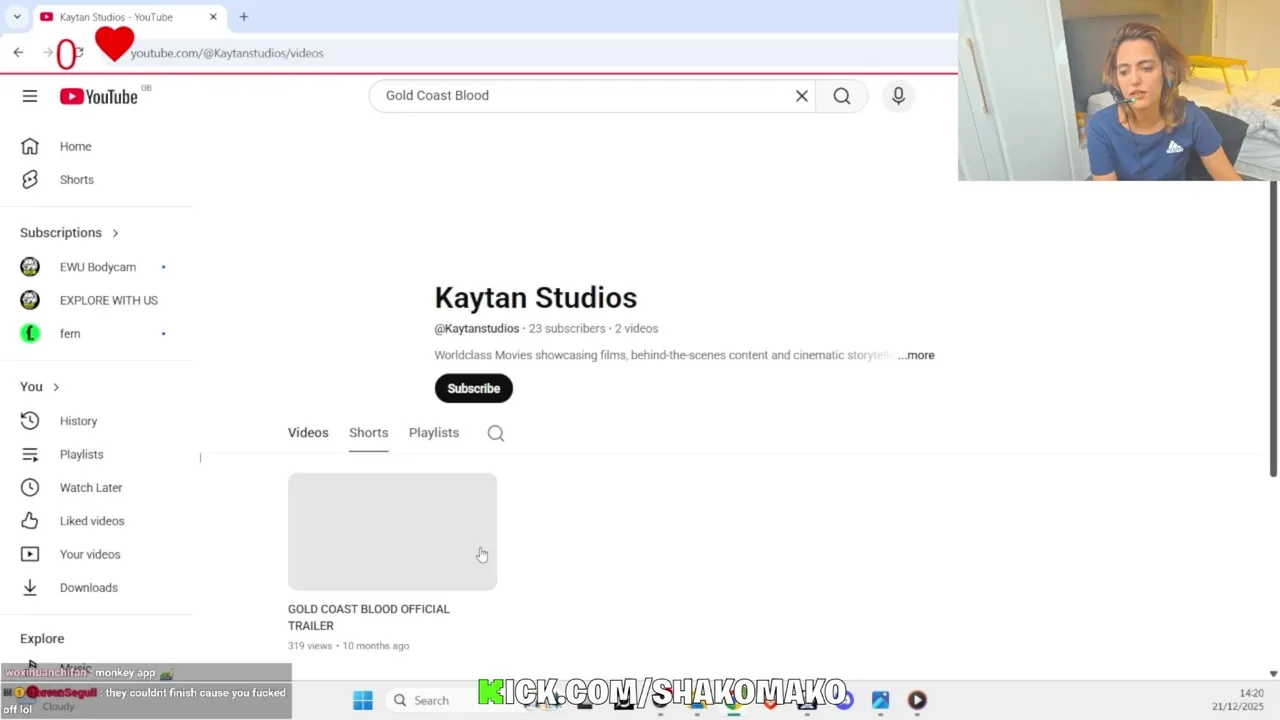Clear the search box with the X
This screenshot has height=720, width=1280.
[801, 96]
